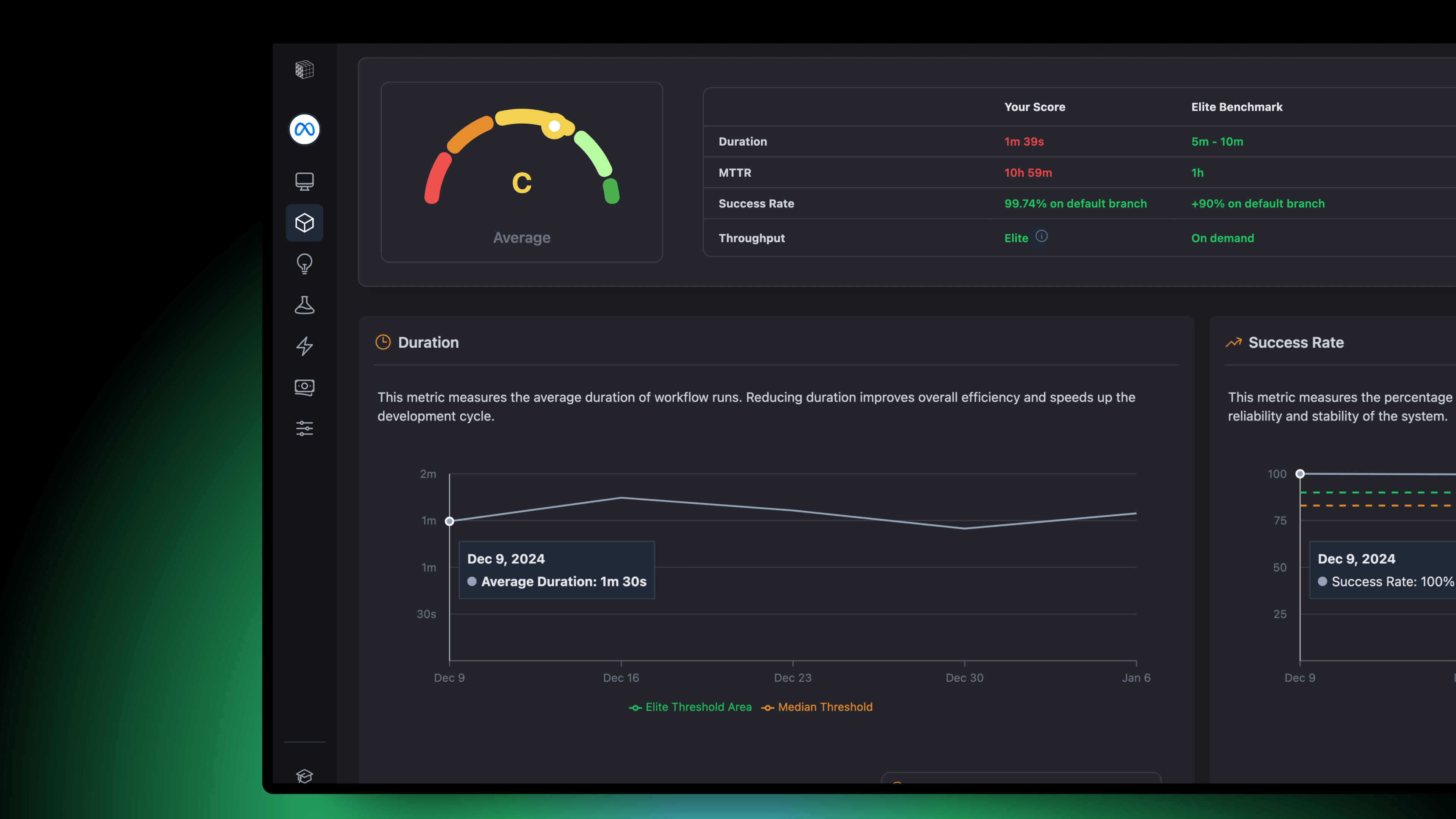
Task: Click the C grade letter in gauge
Action: coord(522,182)
